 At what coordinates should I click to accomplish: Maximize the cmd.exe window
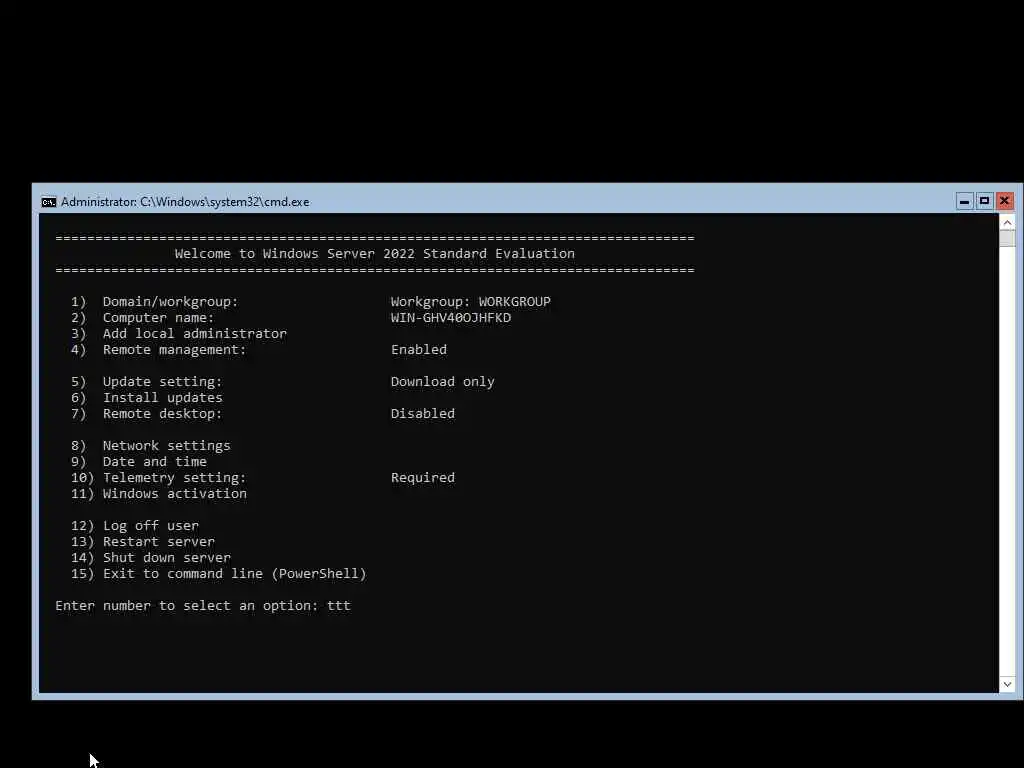tap(984, 201)
